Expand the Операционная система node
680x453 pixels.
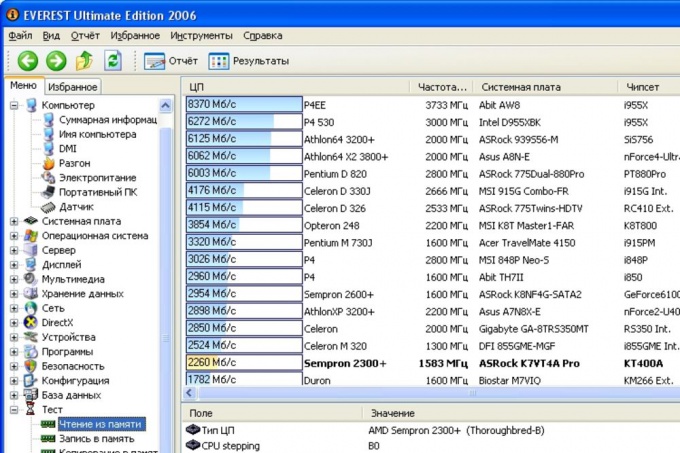click(x=14, y=236)
